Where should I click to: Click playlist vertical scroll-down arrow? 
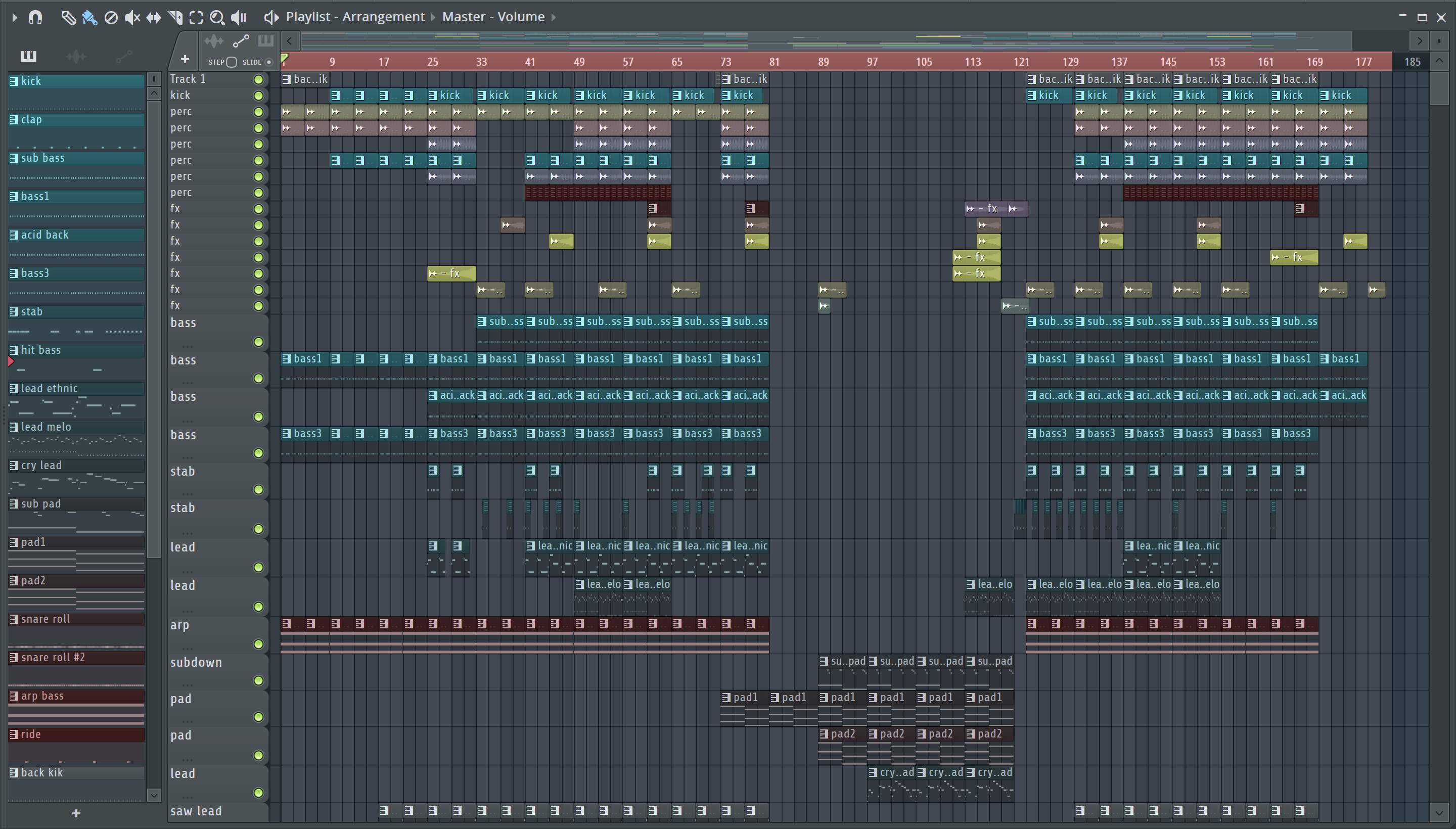(x=1439, y=813)
